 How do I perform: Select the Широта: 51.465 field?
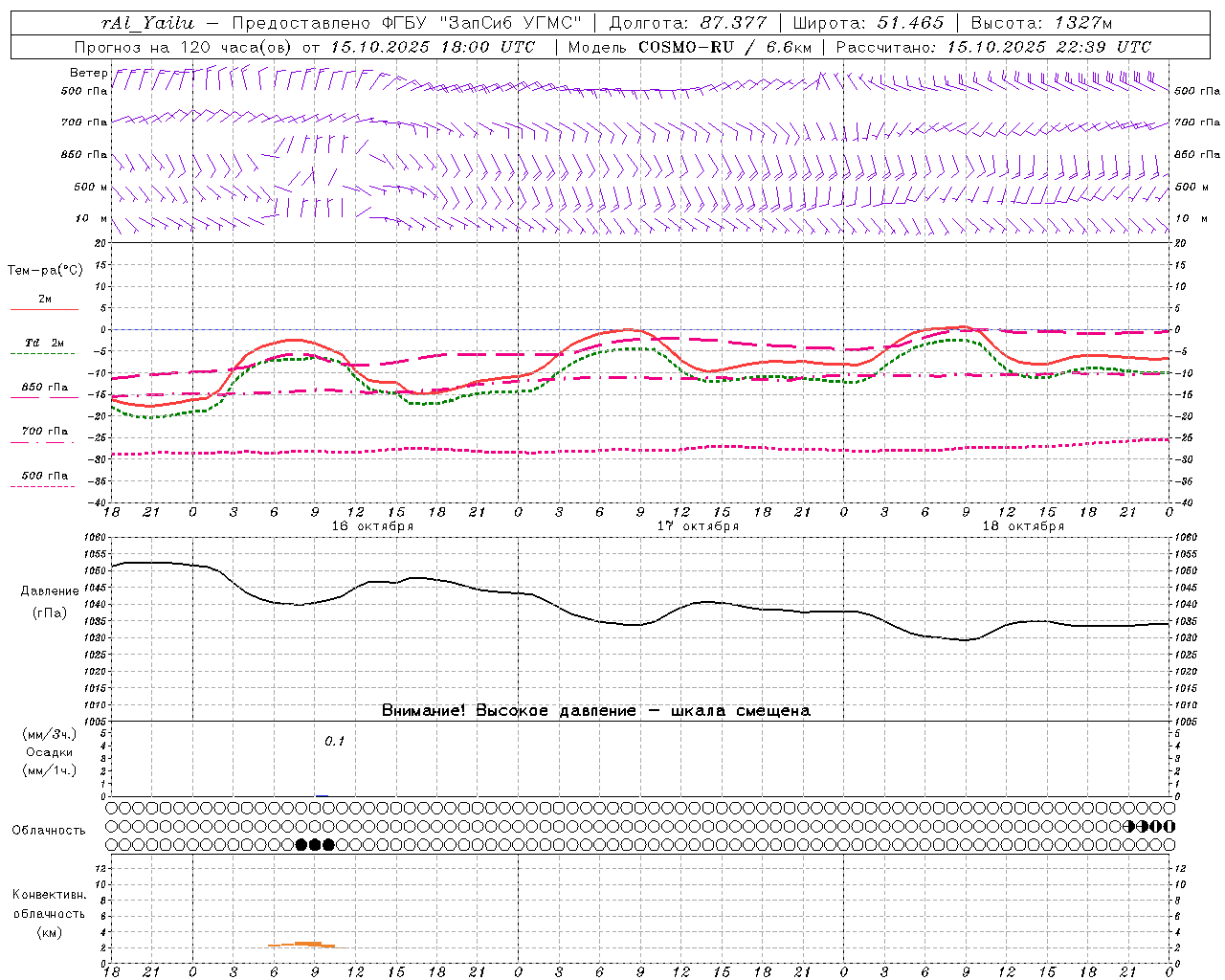869,23
